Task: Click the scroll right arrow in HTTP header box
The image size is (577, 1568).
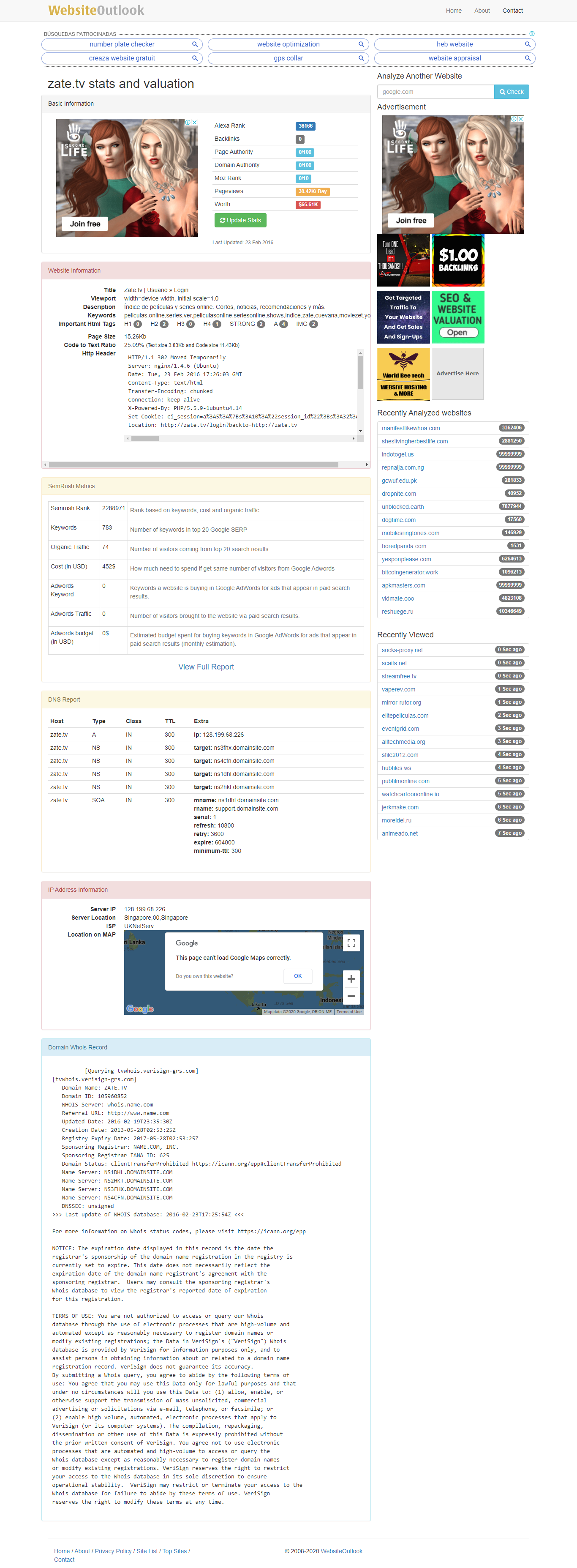Action: [353, 438]
